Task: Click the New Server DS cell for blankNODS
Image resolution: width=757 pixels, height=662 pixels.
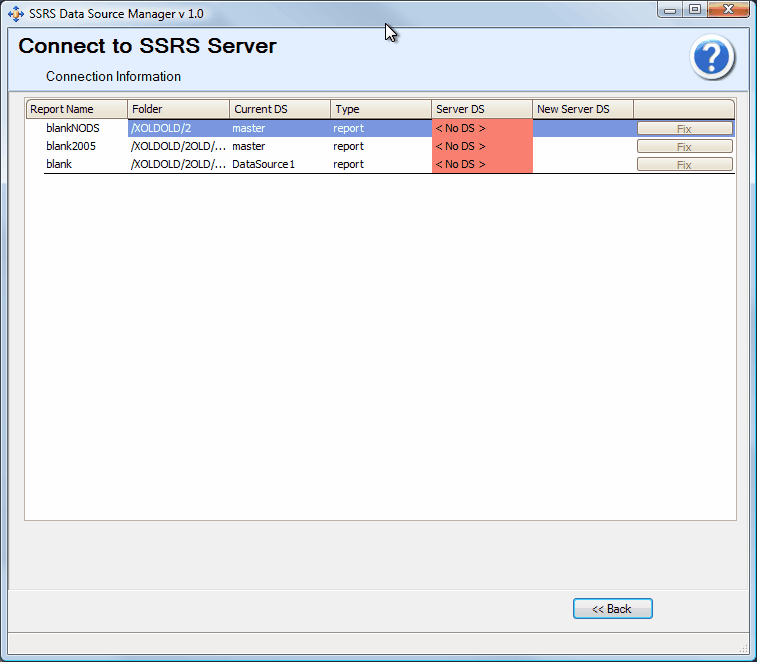Action: 583,128
